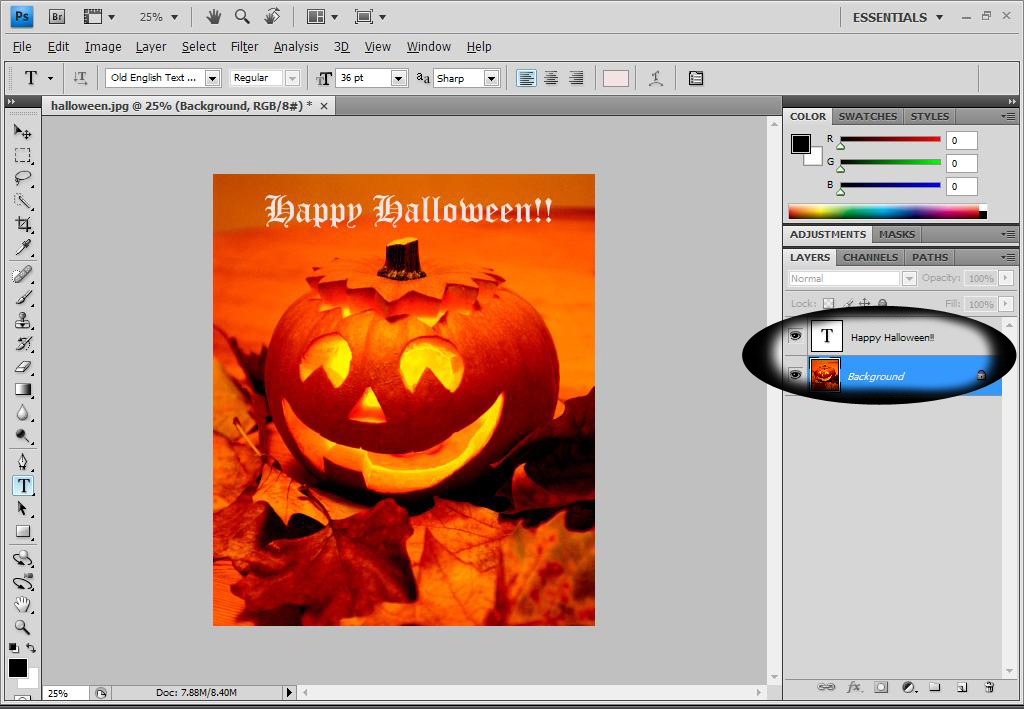Enable center text alignment

[551, 78]
